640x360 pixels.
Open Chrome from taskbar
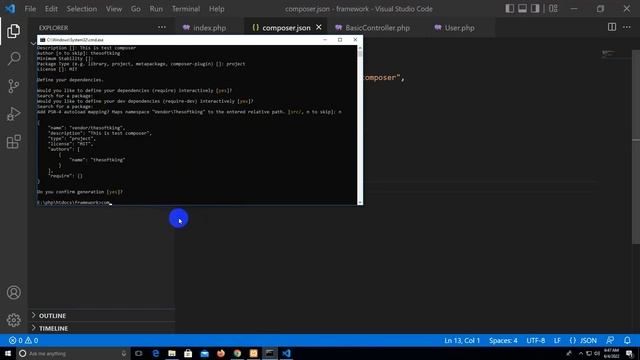pos(237,353)
